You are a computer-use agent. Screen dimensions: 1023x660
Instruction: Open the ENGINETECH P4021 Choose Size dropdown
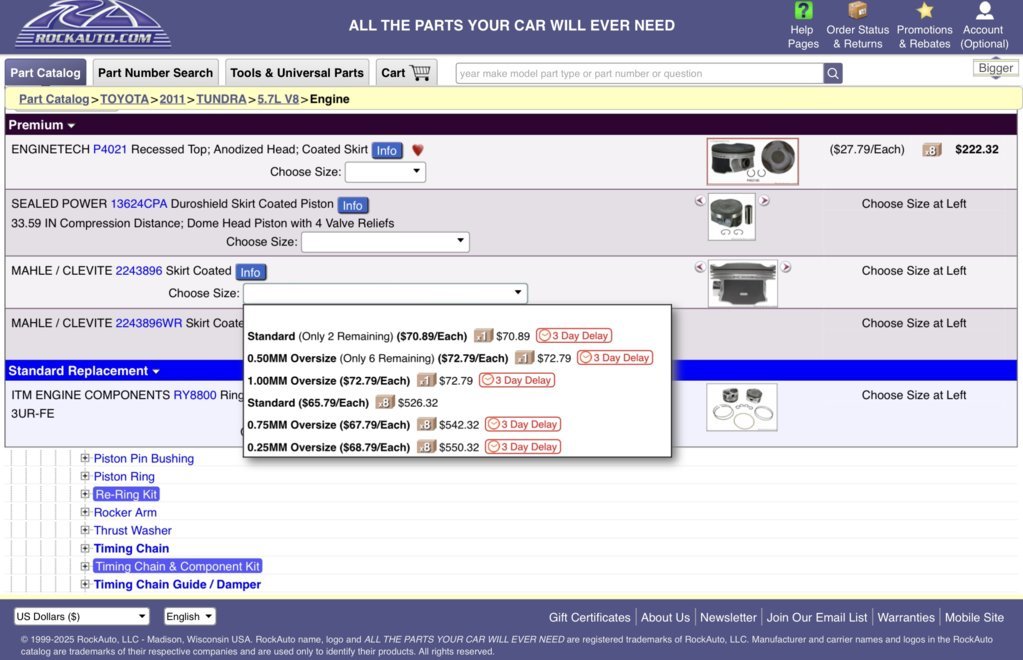click(x=385, y=172)
